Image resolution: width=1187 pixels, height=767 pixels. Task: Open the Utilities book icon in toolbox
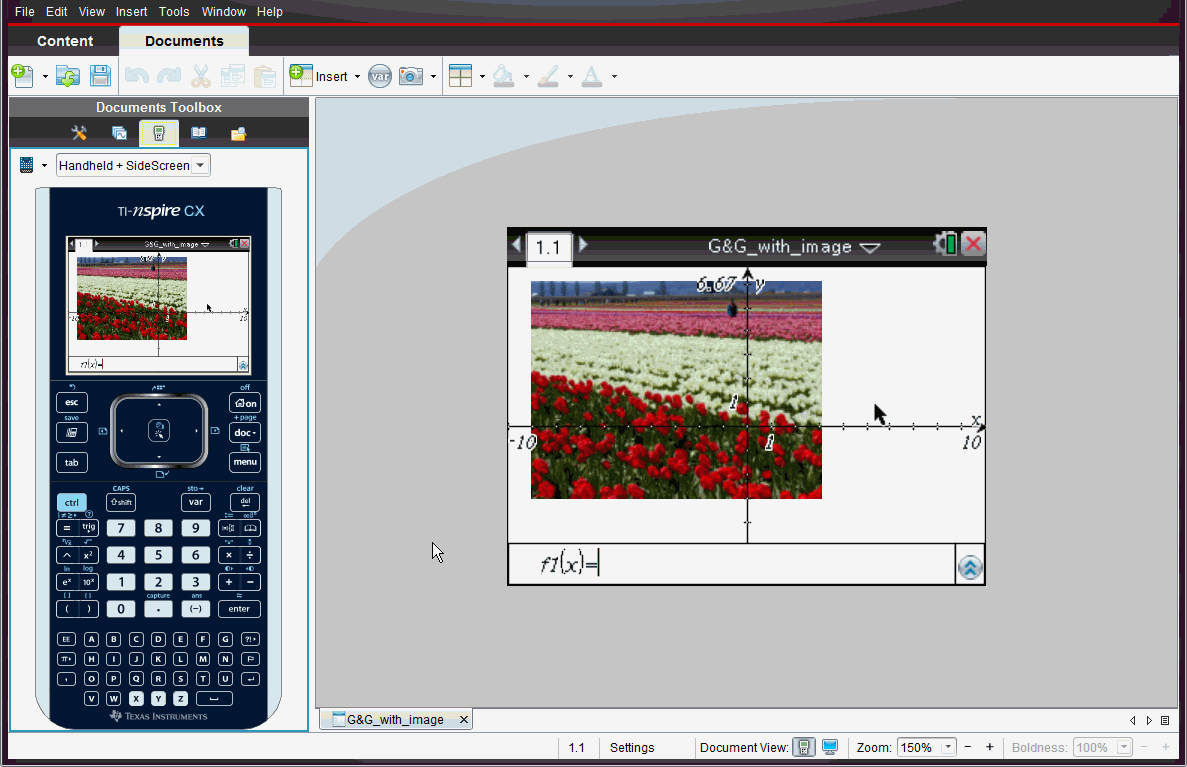tap(199, 133)
